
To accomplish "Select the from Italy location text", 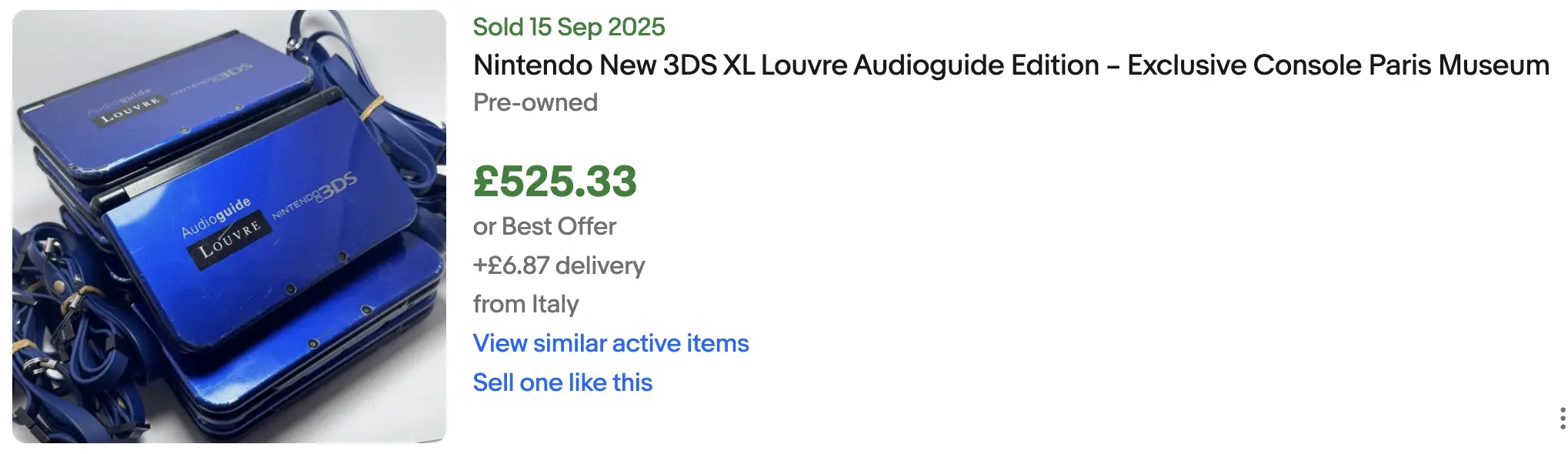I will [x=525, y=303].
